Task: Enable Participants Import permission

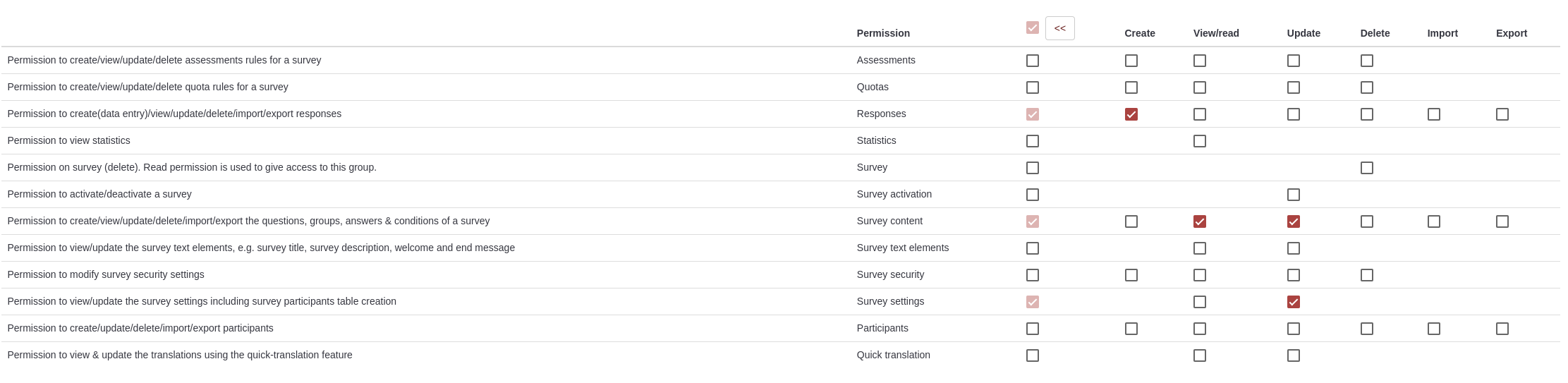Action: [x=1433, y=329]
